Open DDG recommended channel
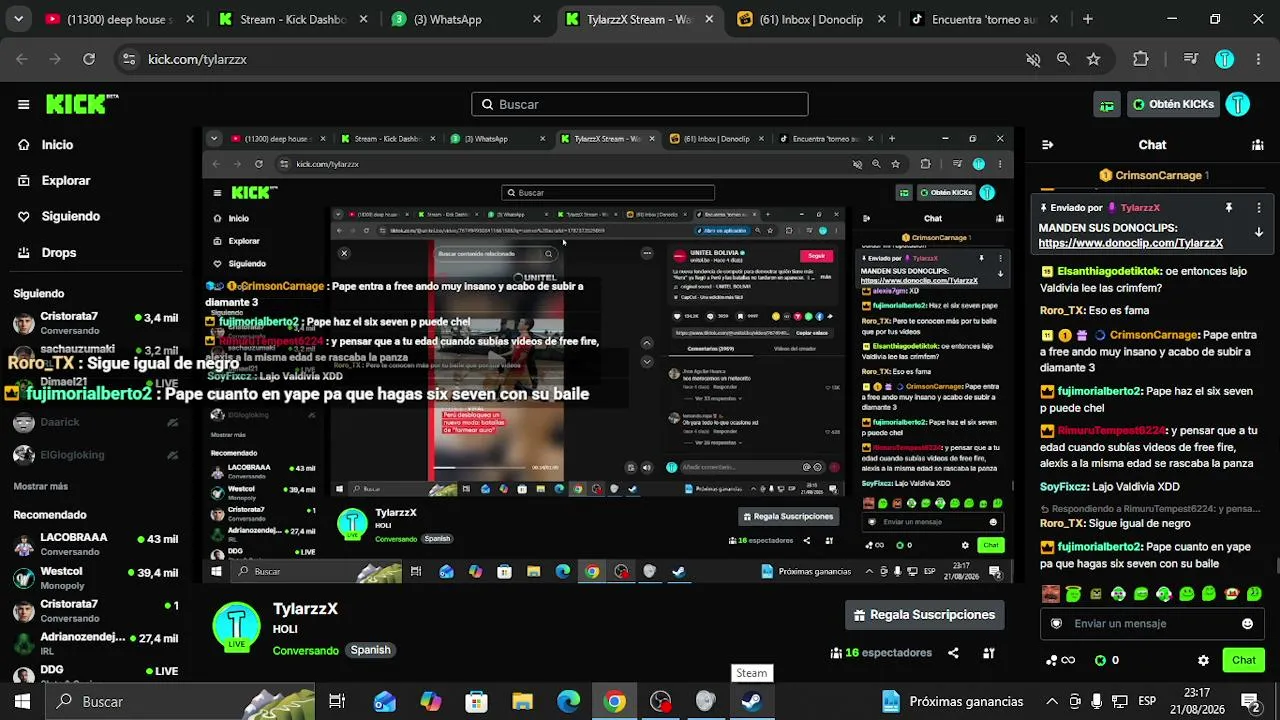This screenshot has height=720, width=1280. (95, 675)
